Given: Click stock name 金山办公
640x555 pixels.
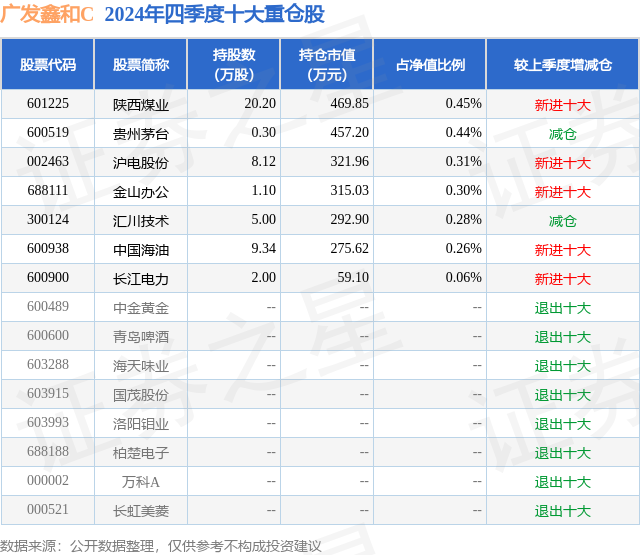Looking at the screenshot, I should coord(141,192).
